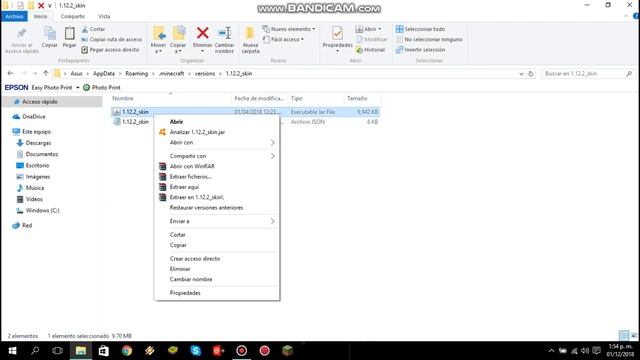This screenshot has height=360, width=640.
Task: Click the back navigation arrow
Action: 10,73
